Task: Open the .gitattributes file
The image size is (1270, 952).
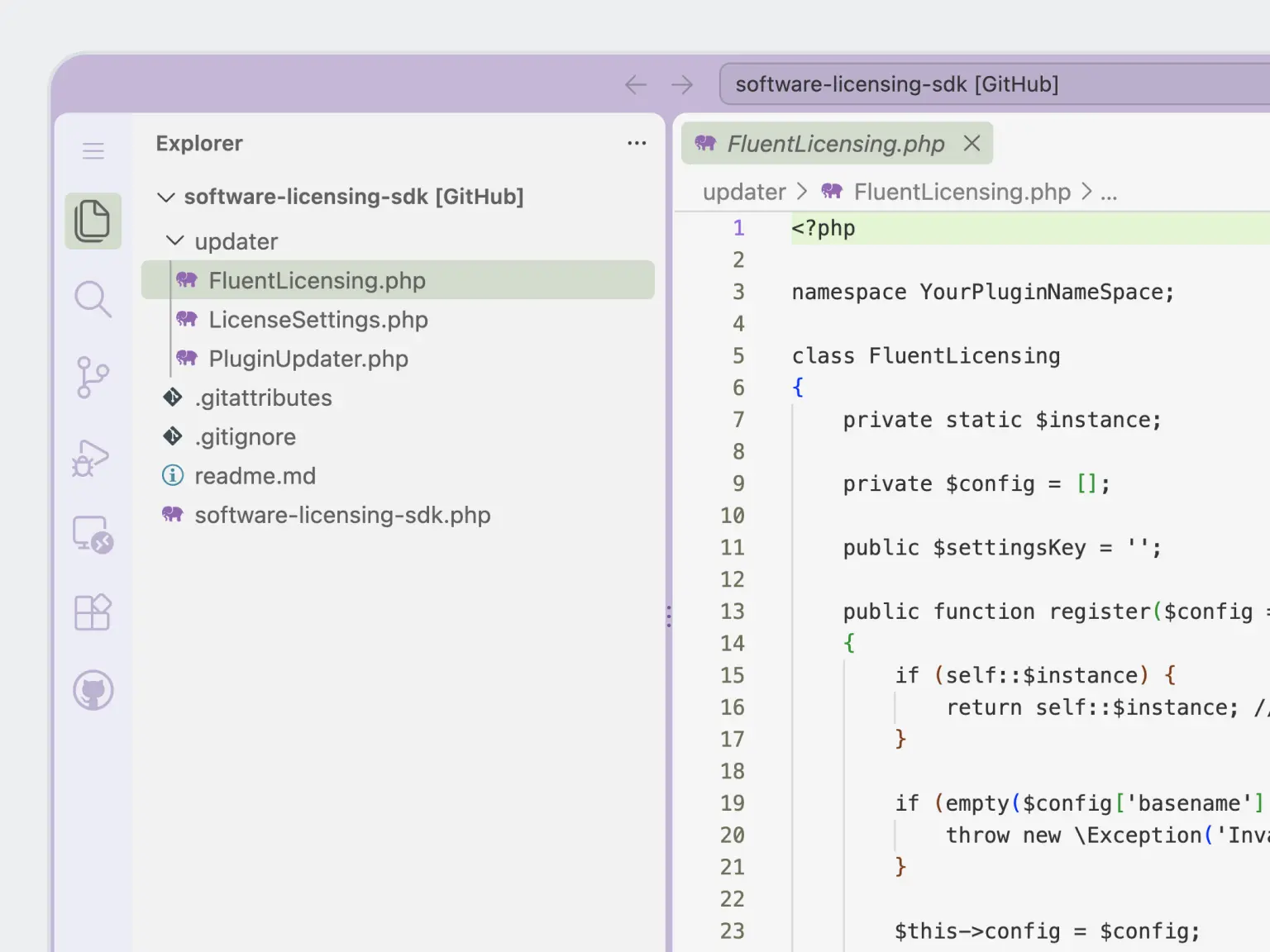Action: tap(398, 397)
